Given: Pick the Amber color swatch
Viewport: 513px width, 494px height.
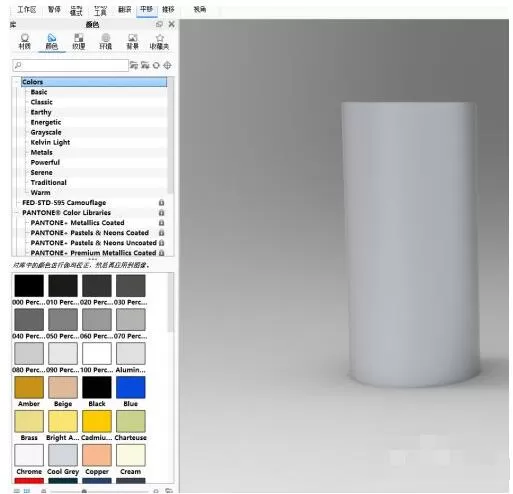Looking at the screenshot, I should point(29,387).
